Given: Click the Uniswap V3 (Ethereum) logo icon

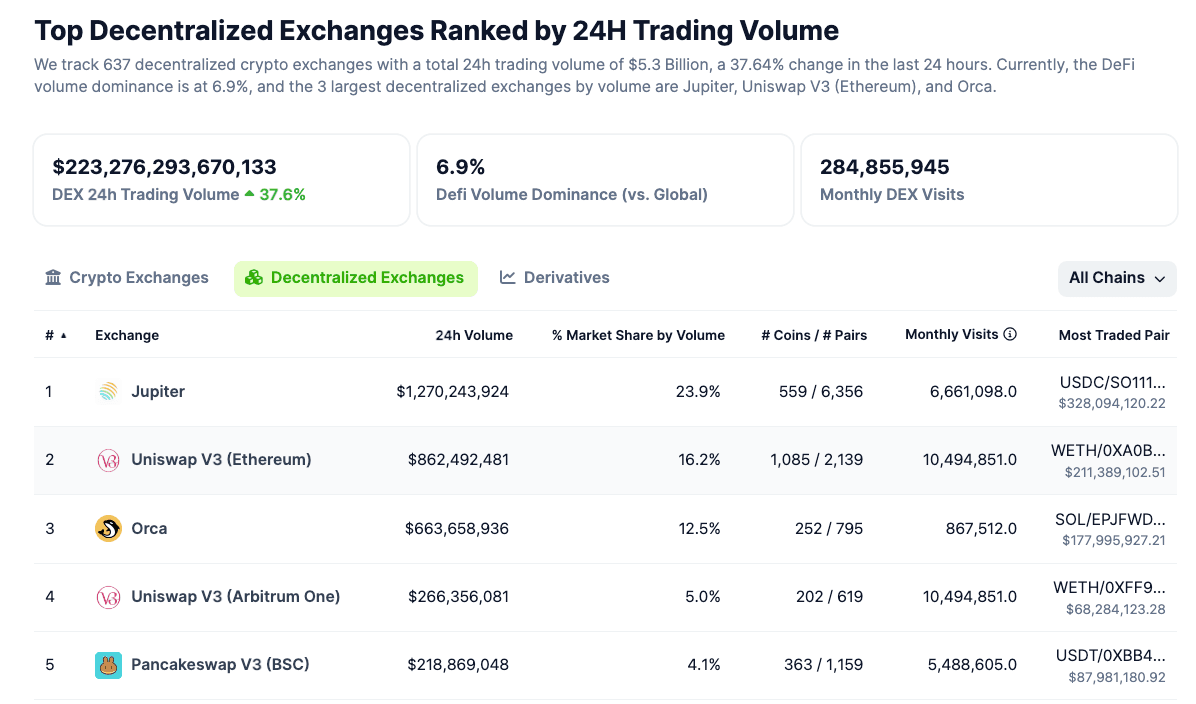Looking at the screenshot, I should [108, 460].
